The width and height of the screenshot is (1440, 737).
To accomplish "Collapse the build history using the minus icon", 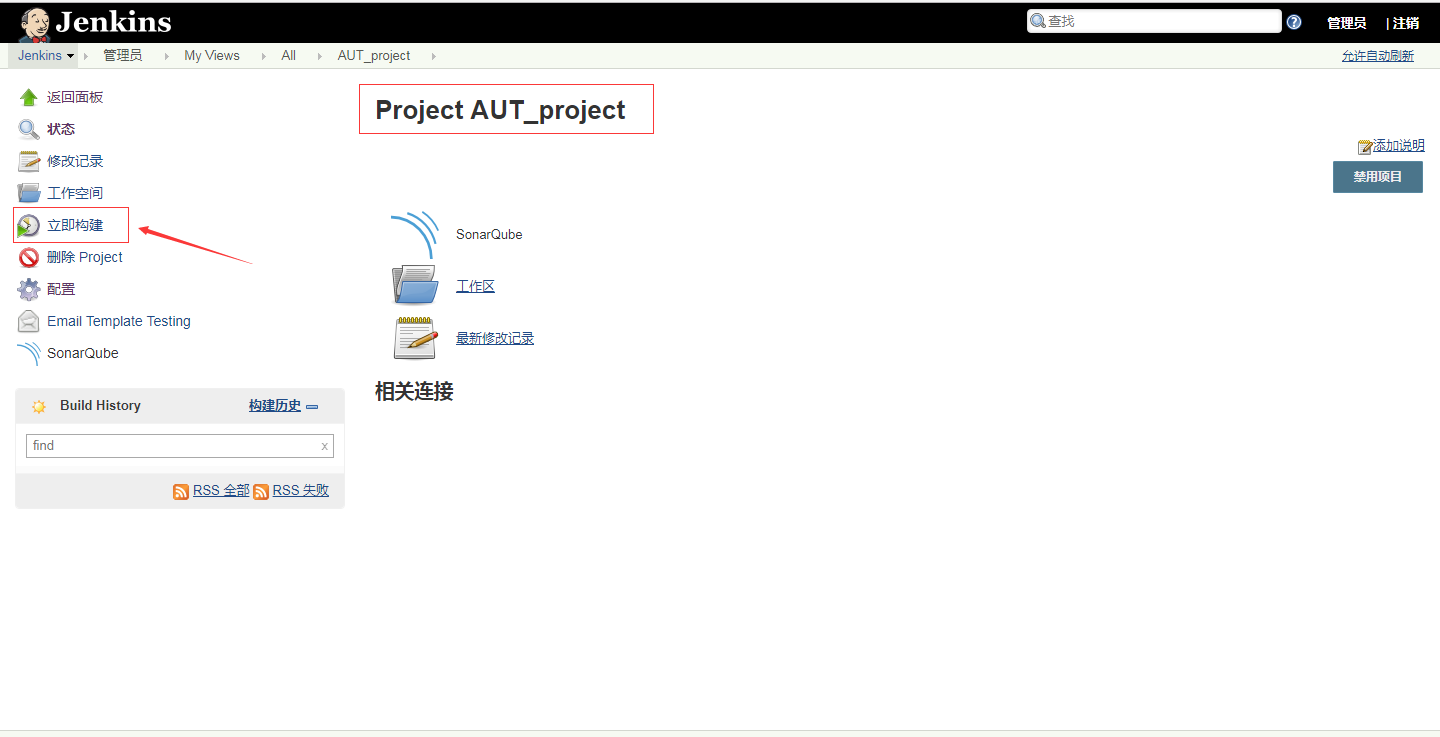I will [x=312, y=407].
